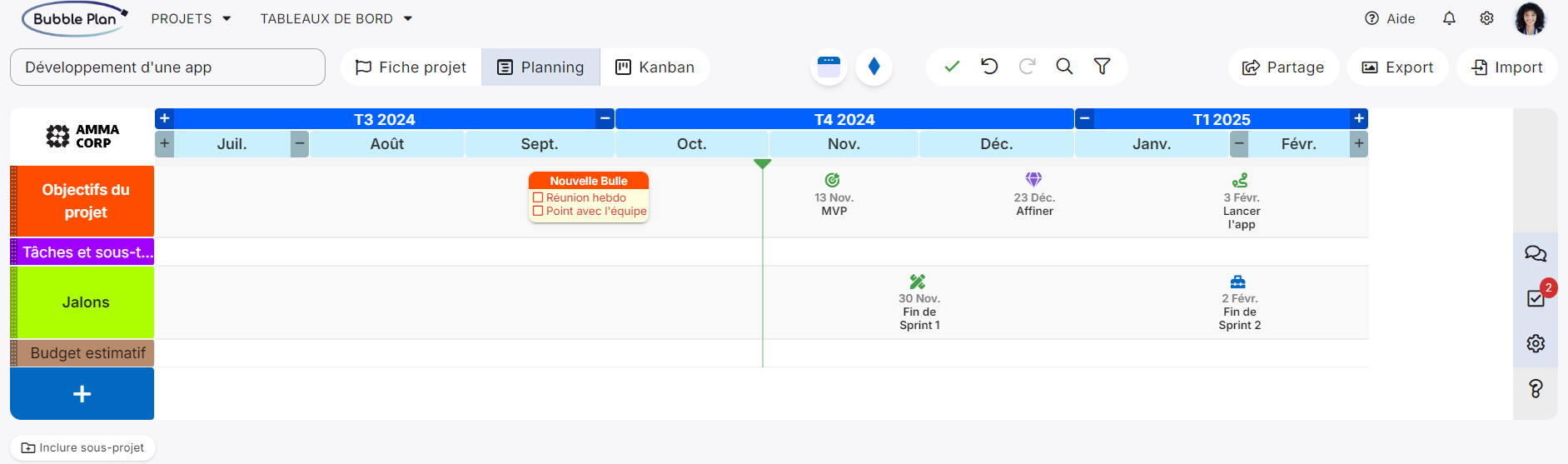The height and width of the screenshot is (464, 1568).
Task: Select the 13 Nov. date label
Action: click(x=834, y=197)
